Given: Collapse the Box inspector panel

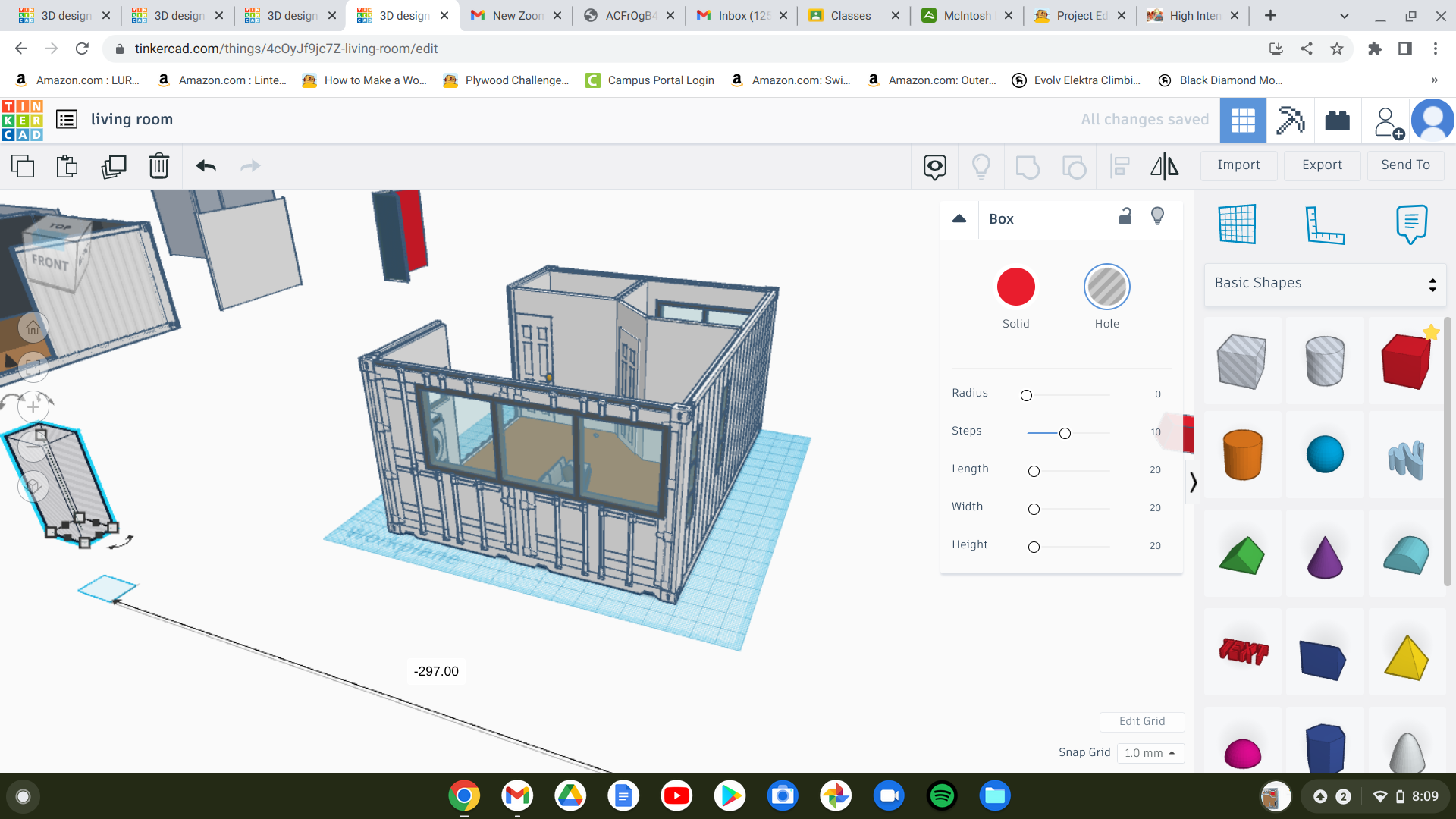Looking at the screenshot, I should tap(959, 218).
